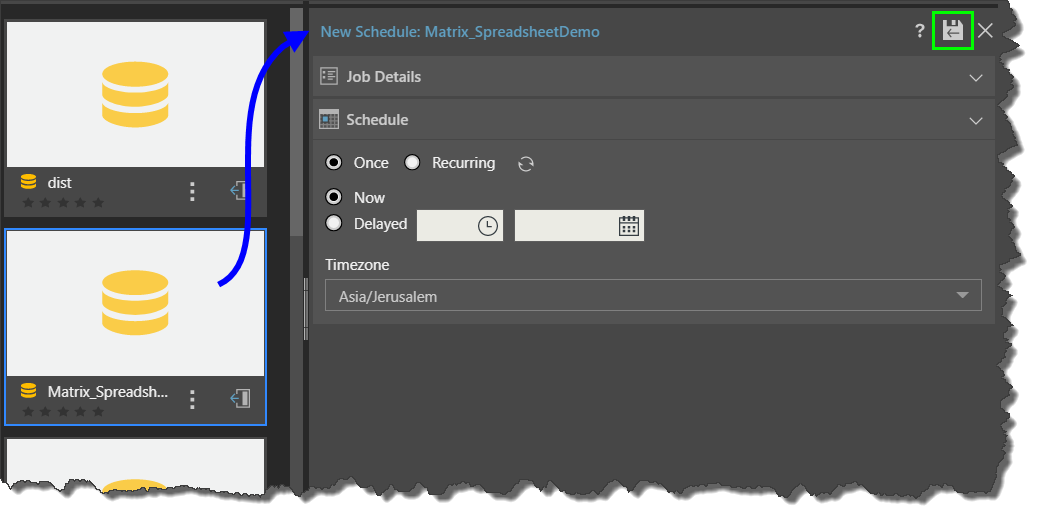Open three-dot menu for dist item
Image resolution: width=1043 pixels, height=521 pixels.
pos(193,192)
